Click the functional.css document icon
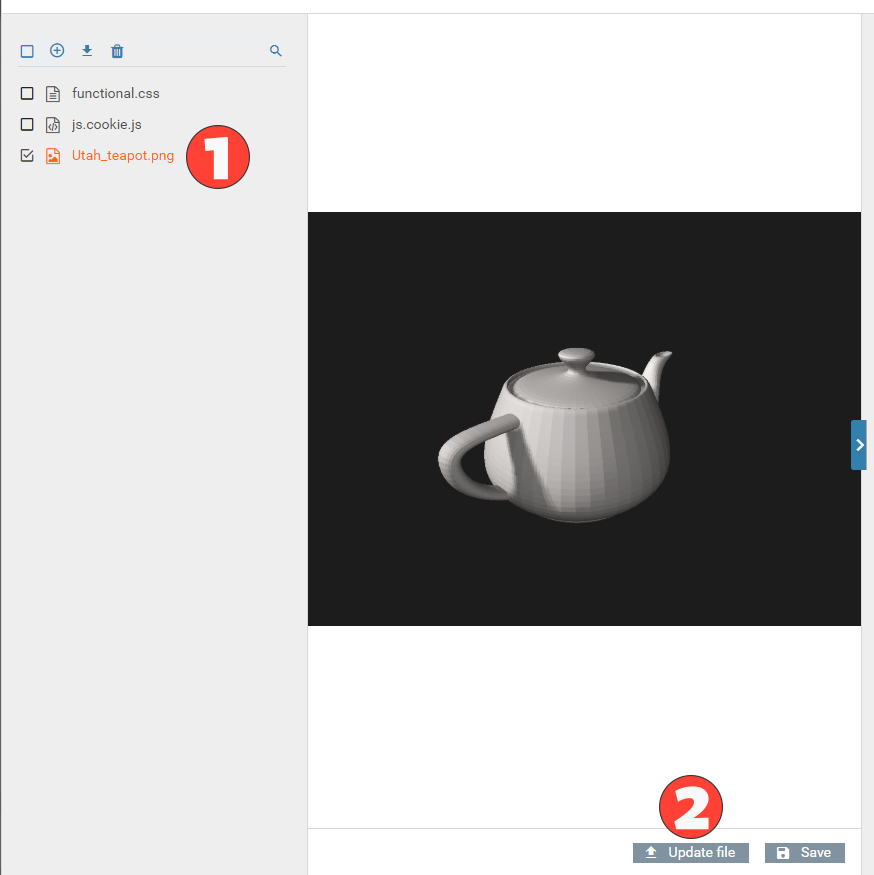This screenshot has width=874, height=875. click(x=53, y=94)
